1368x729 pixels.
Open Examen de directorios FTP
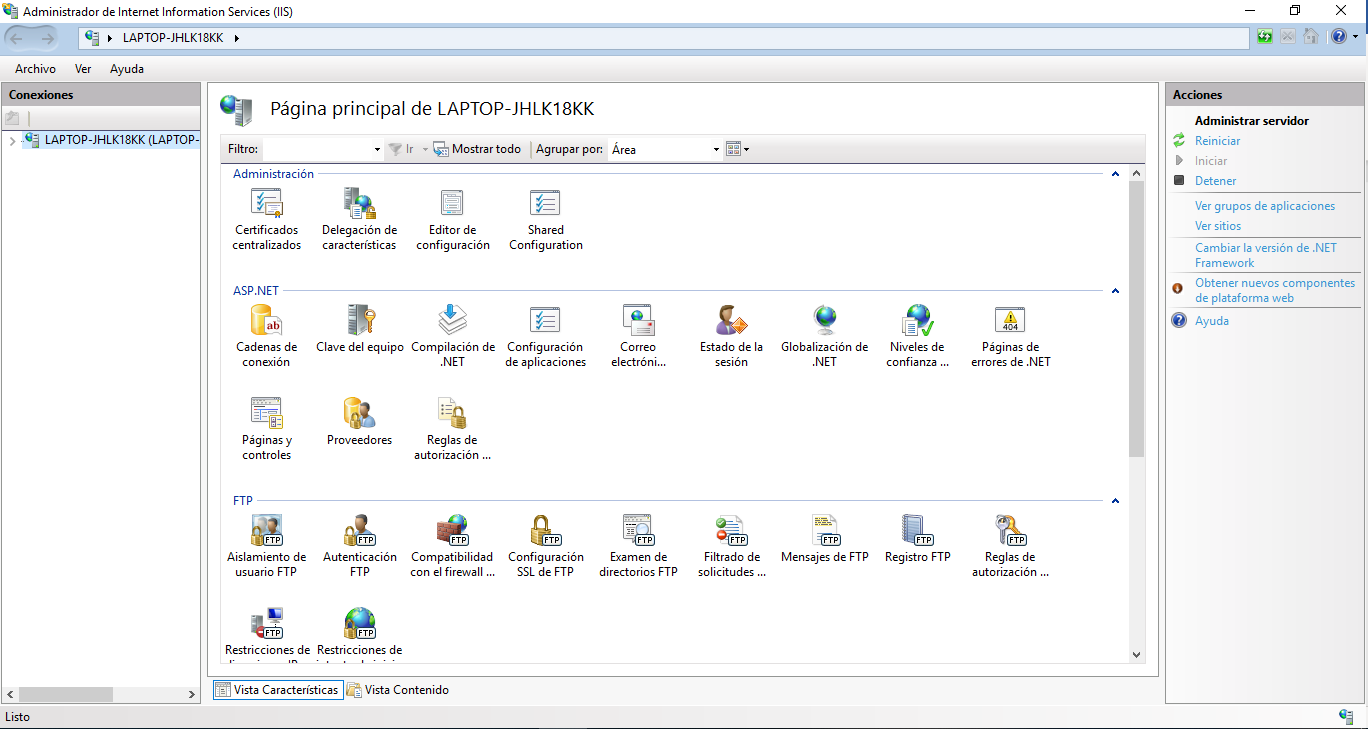638,546
